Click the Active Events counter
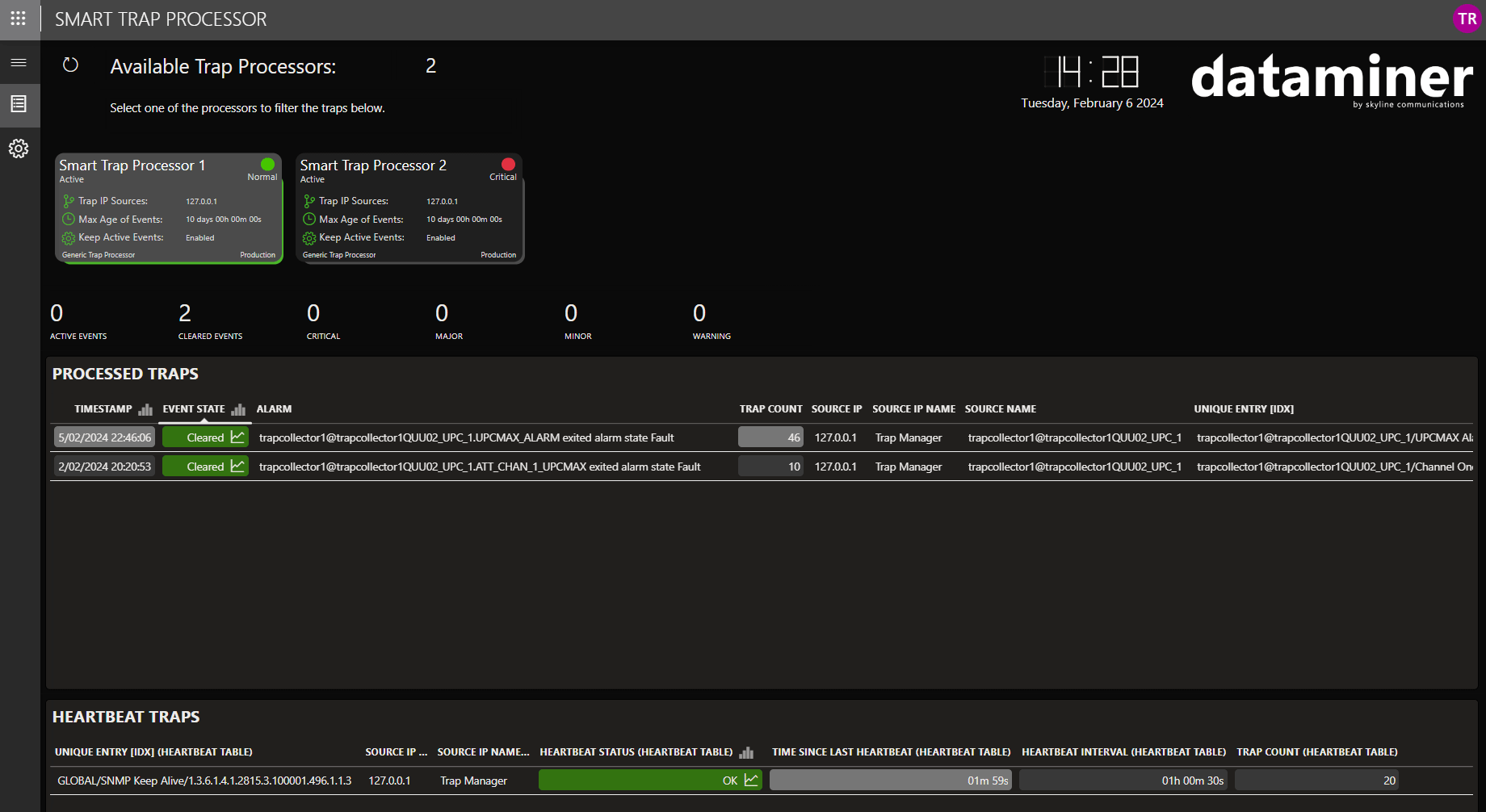The height and width of the screenshot is (812, 1486). [x=78, y=321]
